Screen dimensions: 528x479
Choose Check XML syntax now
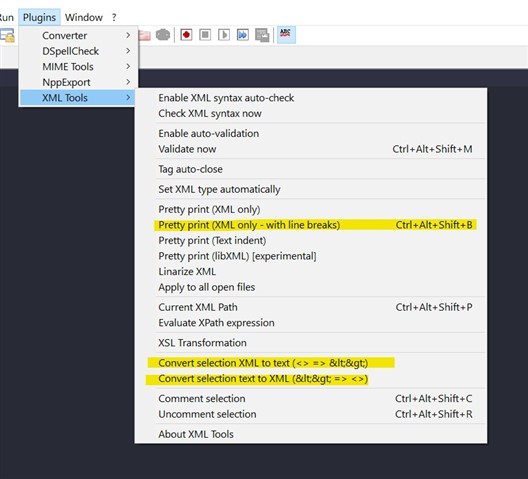click(x=310, y=113)
